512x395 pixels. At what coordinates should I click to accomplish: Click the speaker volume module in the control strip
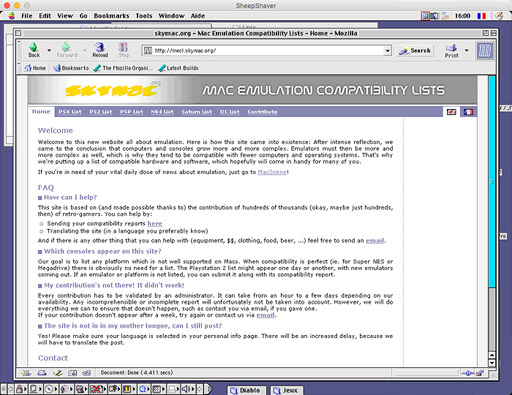pyautogui.click(x=187, y=389)
